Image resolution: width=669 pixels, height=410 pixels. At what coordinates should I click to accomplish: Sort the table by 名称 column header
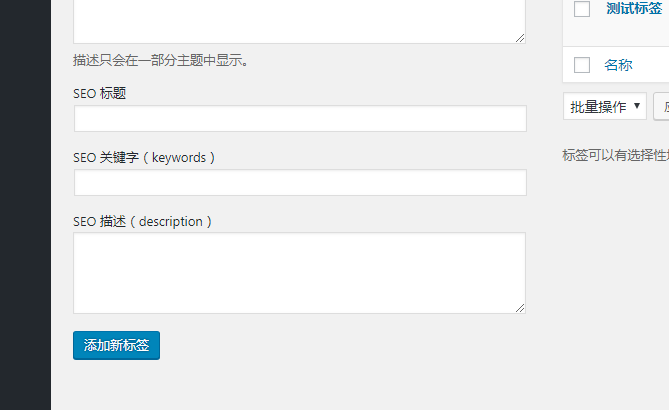[x=618, y=65]
